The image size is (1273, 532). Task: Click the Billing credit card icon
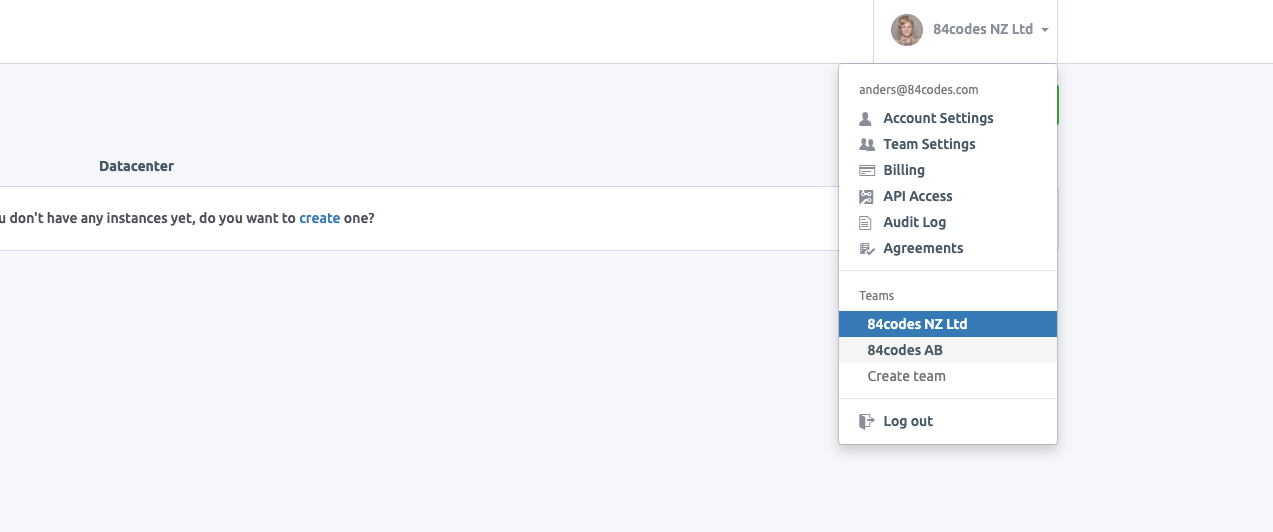pyautogui.click(x=867, y=171)
